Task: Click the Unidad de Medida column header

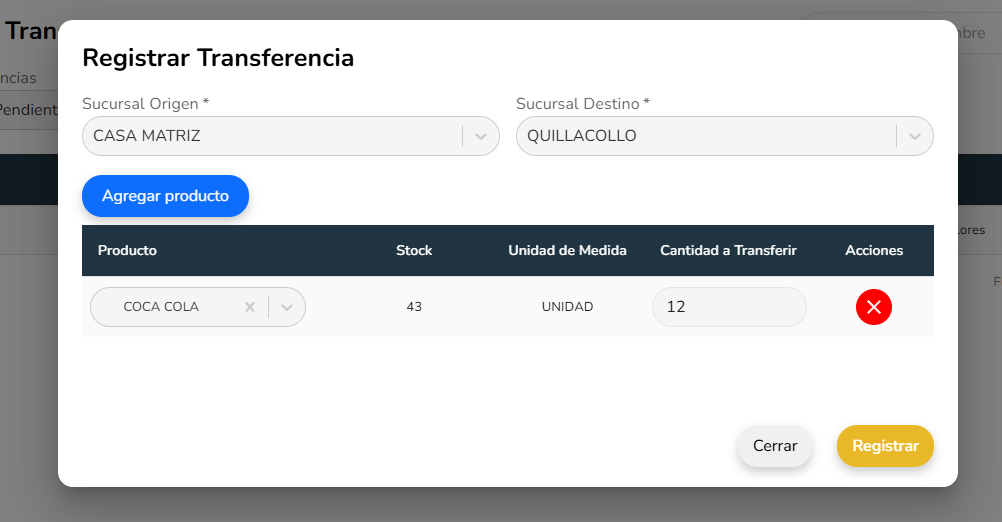Action: coord(567,251)
